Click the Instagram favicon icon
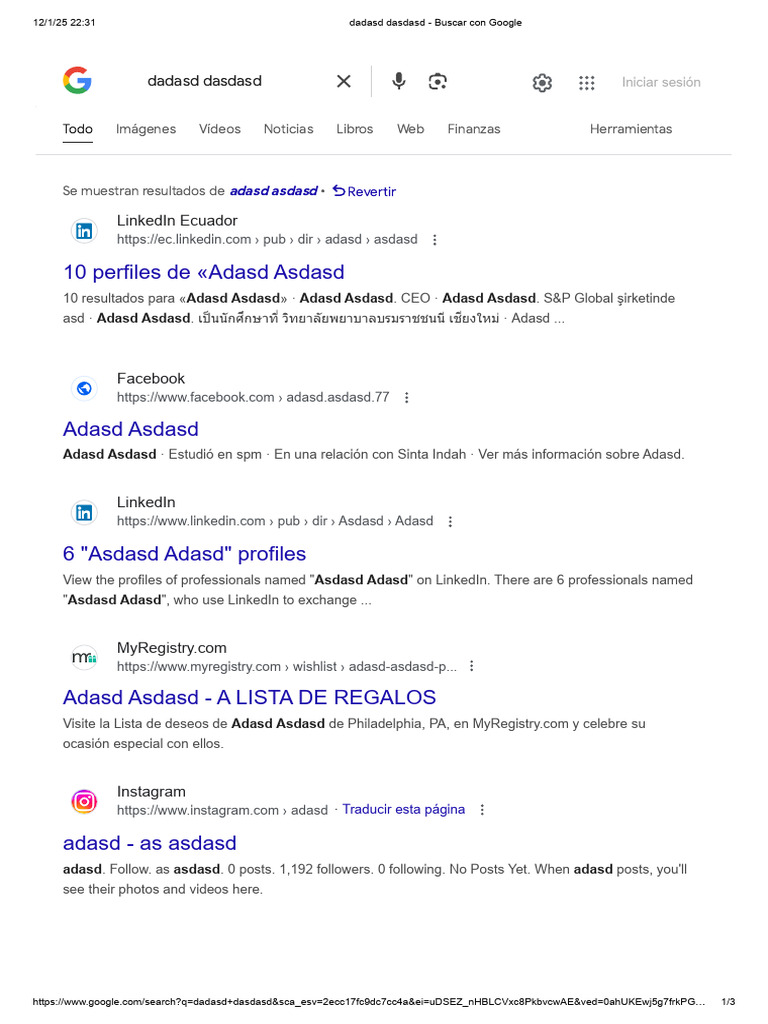This screenshot has height=1024, width=768. tap(85, 801)
